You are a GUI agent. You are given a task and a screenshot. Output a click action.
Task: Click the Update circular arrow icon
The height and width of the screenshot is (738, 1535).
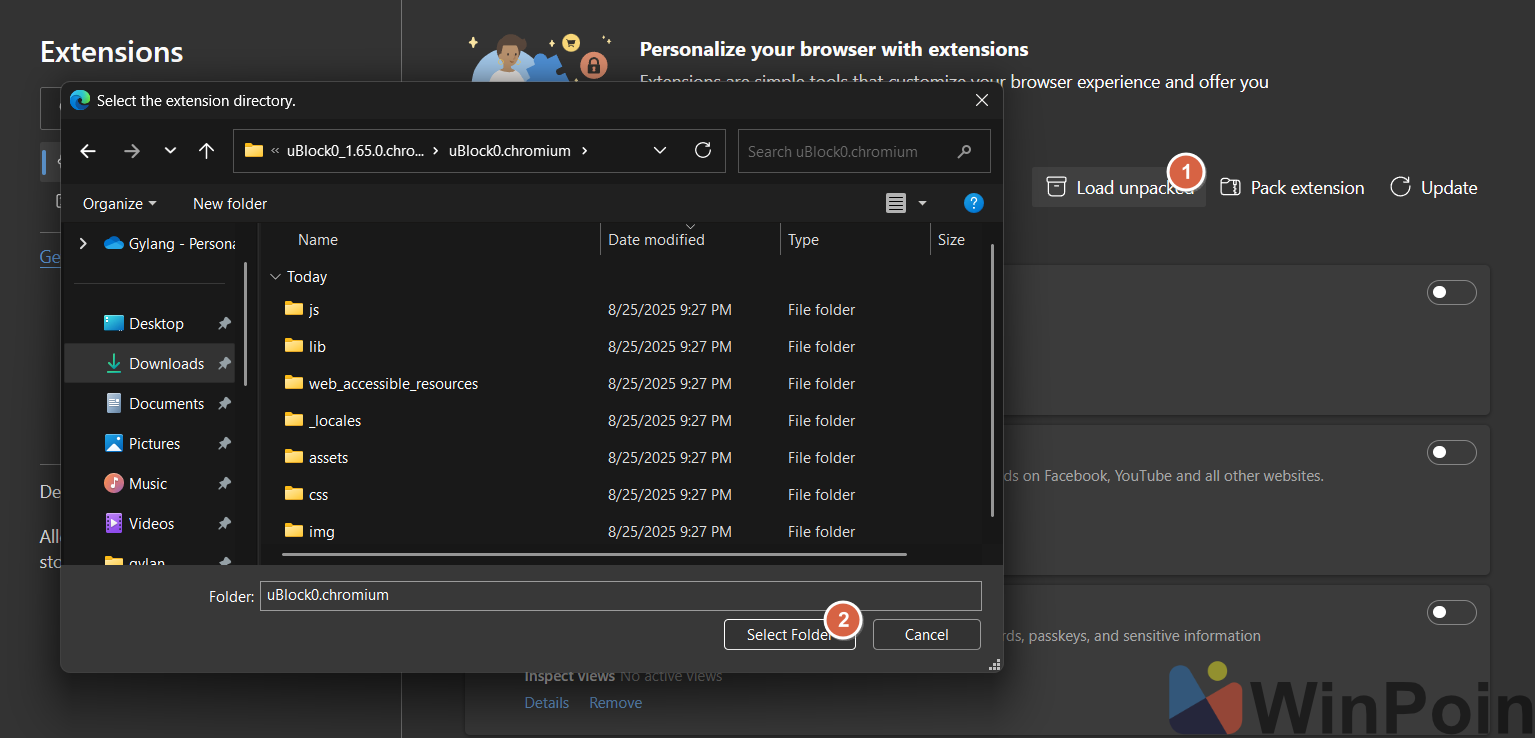pyautogui.click(x=1400, y=187)
